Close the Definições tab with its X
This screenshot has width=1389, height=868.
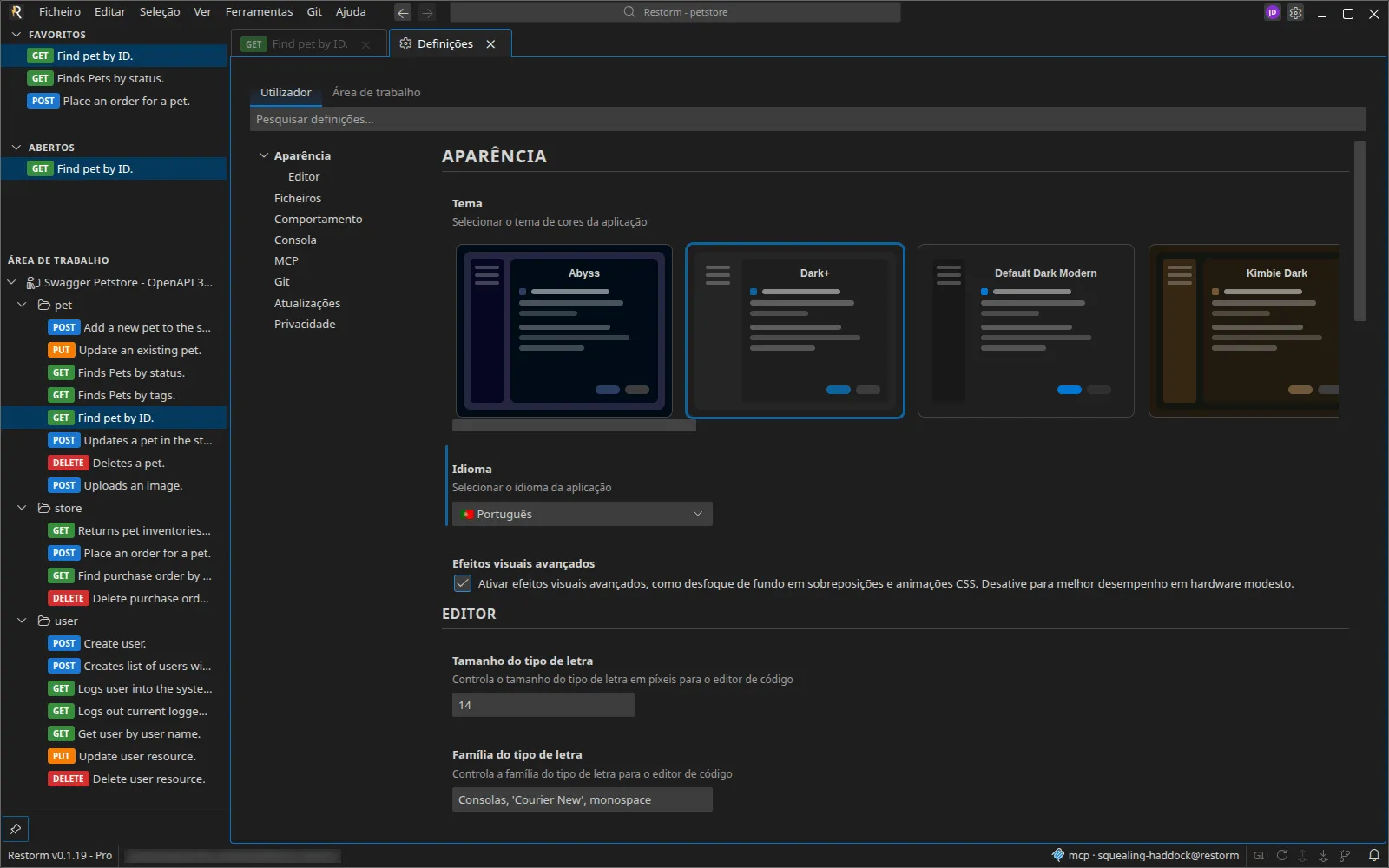[490, 43]
